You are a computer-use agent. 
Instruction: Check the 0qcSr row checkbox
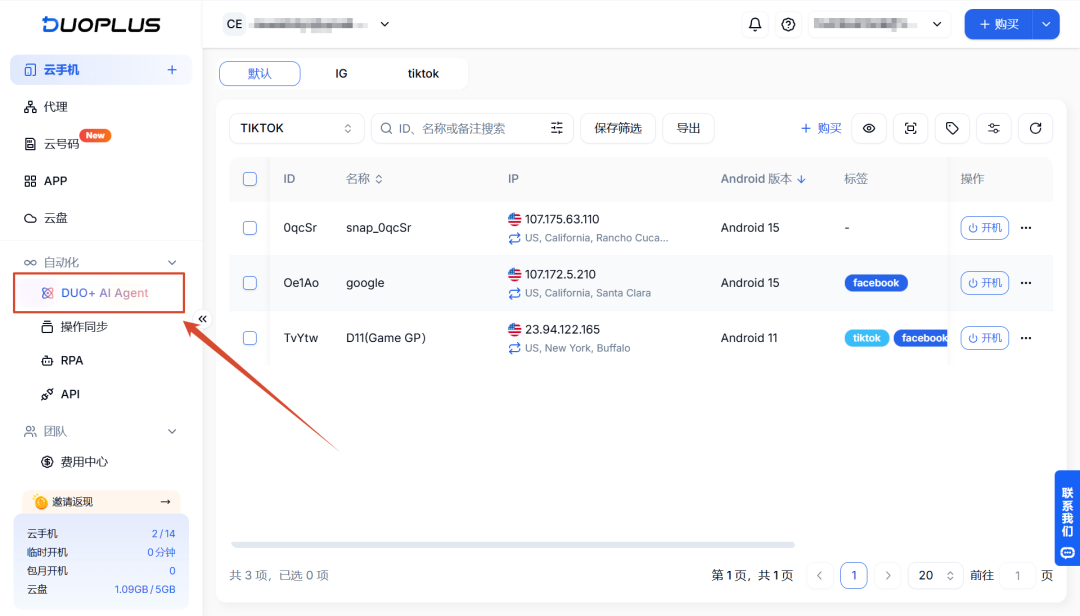click(250, 228)
